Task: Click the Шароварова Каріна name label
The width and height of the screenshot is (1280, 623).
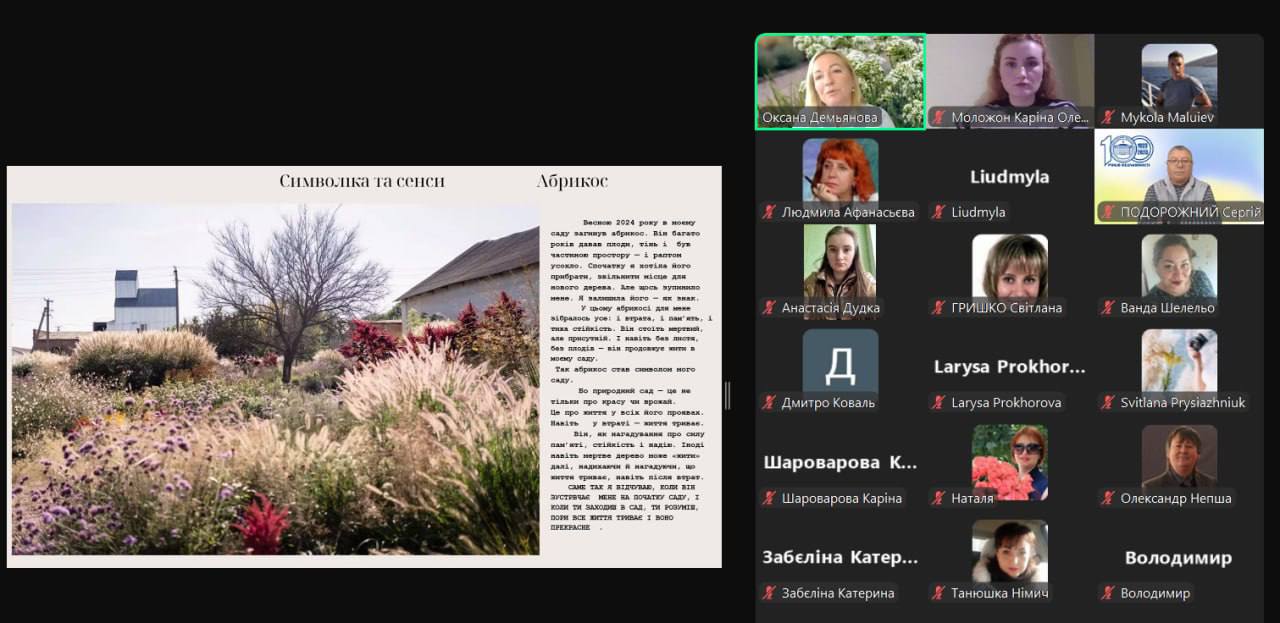Action: 841,498
